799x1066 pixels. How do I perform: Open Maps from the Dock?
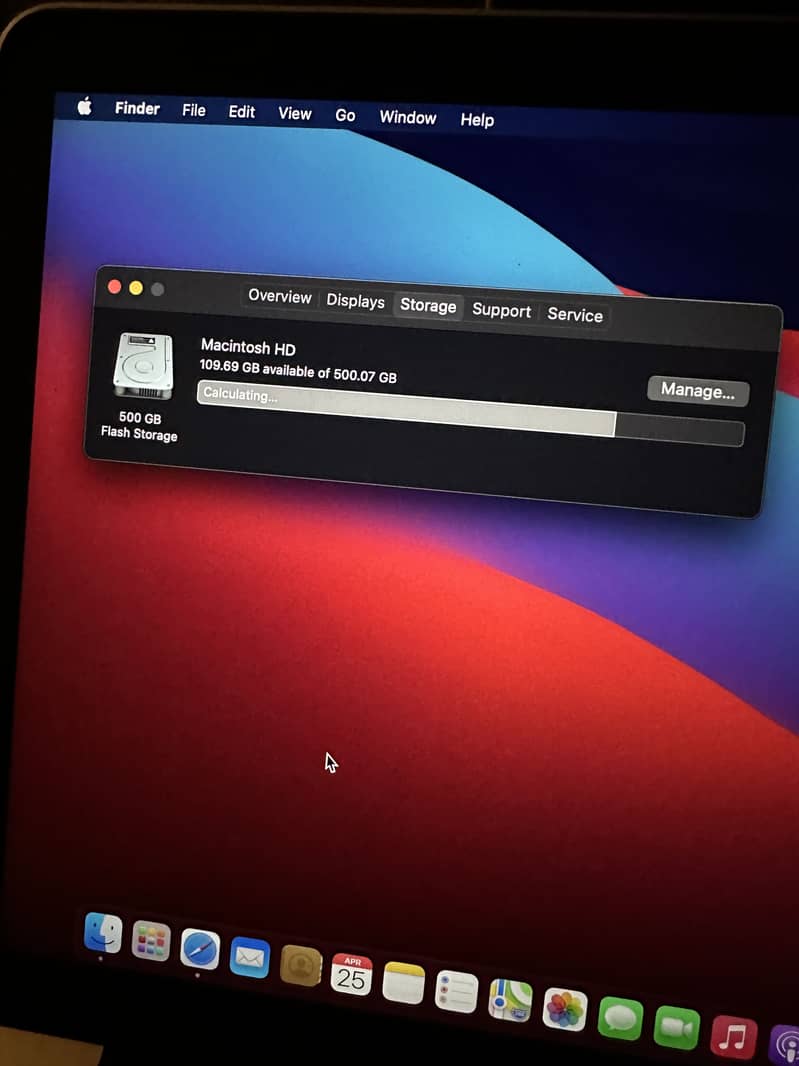coord(511,1001)
